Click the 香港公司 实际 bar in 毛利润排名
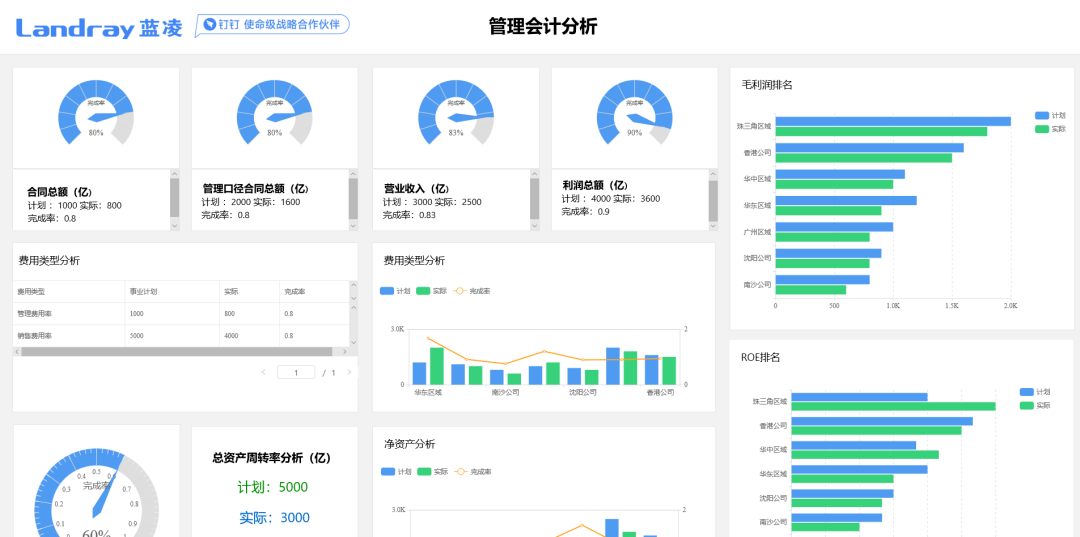 (864, 158)
